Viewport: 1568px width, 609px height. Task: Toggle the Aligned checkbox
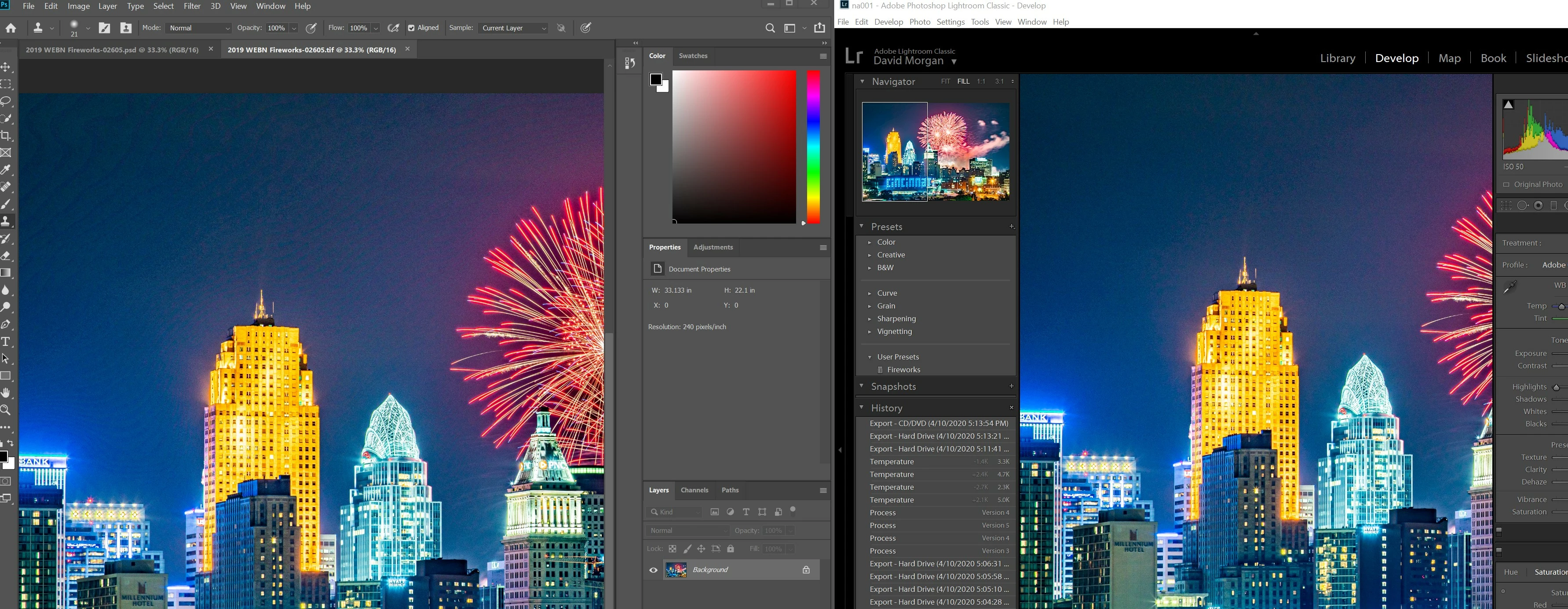(412, 28)
